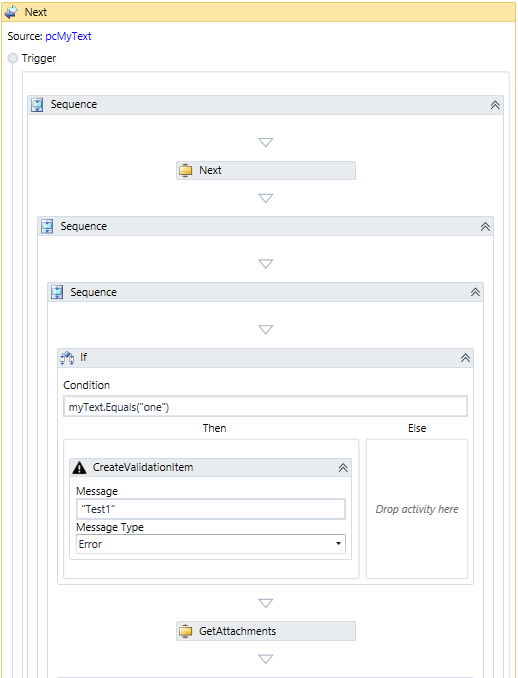This screenshot has height=678, width=518.
Task: Click drop arrow inside the second-level Sequence
Action: 265,264
